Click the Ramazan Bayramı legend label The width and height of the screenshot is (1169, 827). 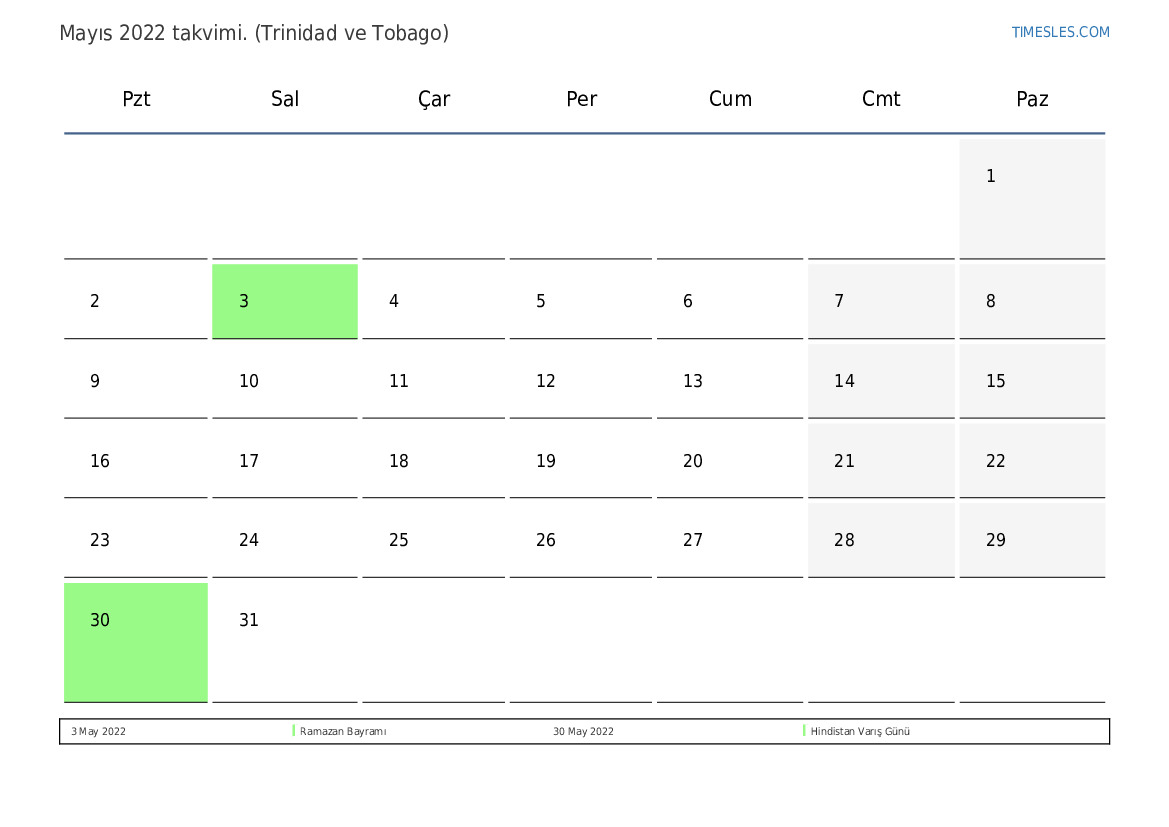[x=343, y=732]
